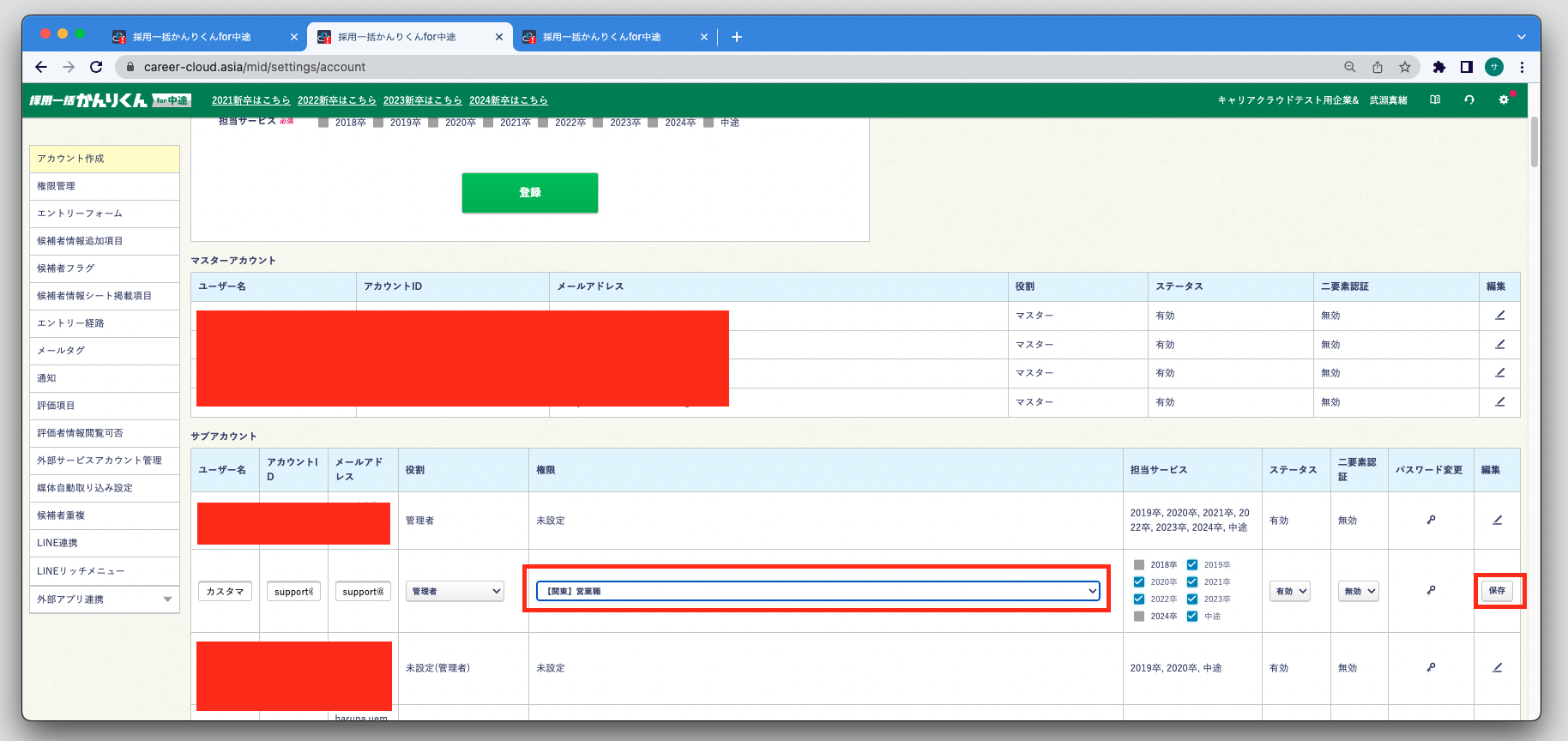Click the edit pencil in the bottom master account row
Viewport: 1568px width, 741px height.
click(x=1500, y=401)
